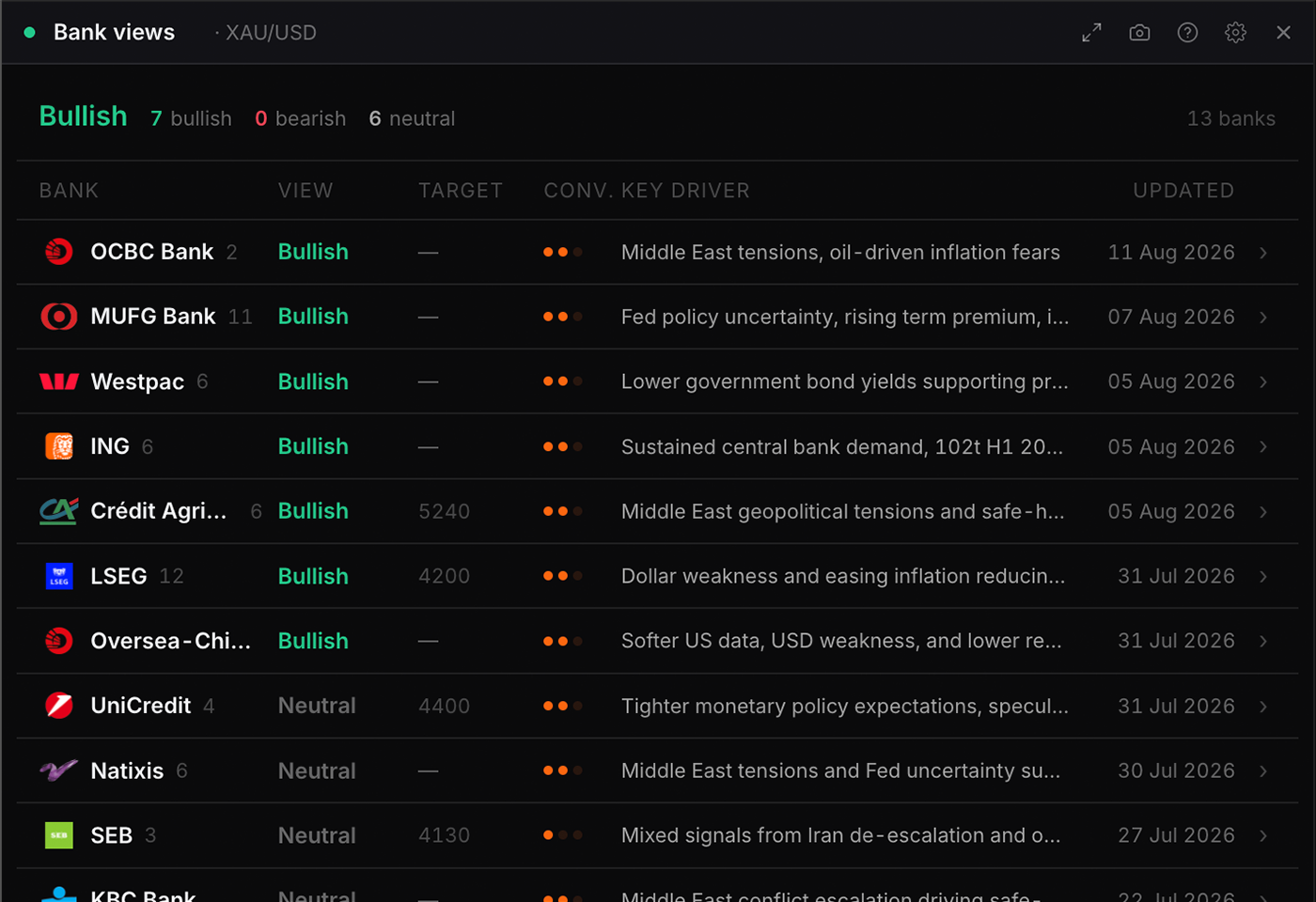Screen dimensions: 1316x902
Task: Click the 30 Jul 2026 updated date
Action: [x=1176, y=770]
